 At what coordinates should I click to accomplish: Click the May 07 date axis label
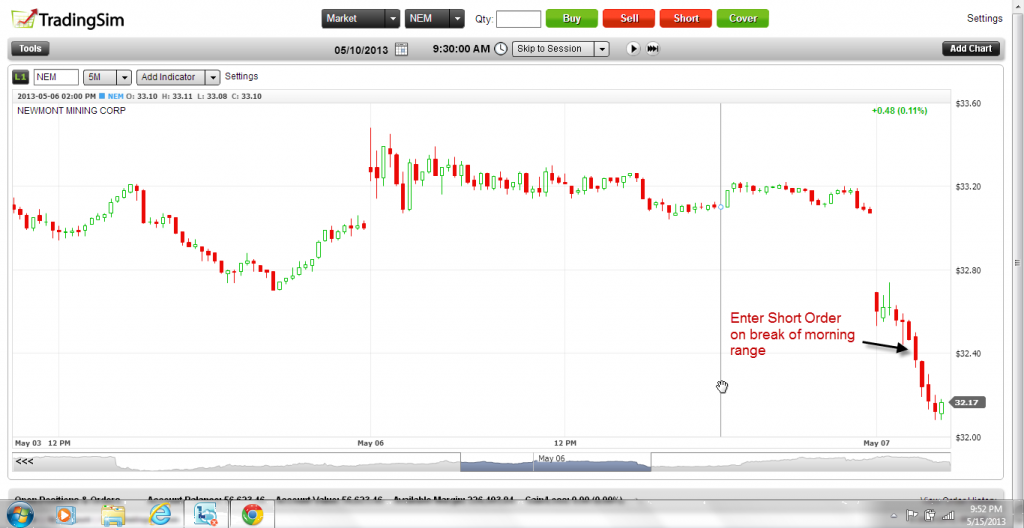coord(876,443)
